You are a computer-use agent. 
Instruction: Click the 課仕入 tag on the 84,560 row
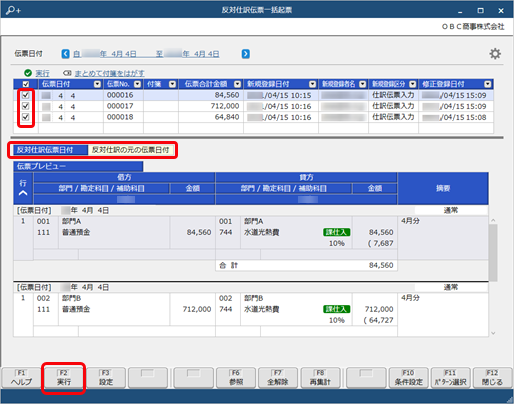tap(336, 232)
